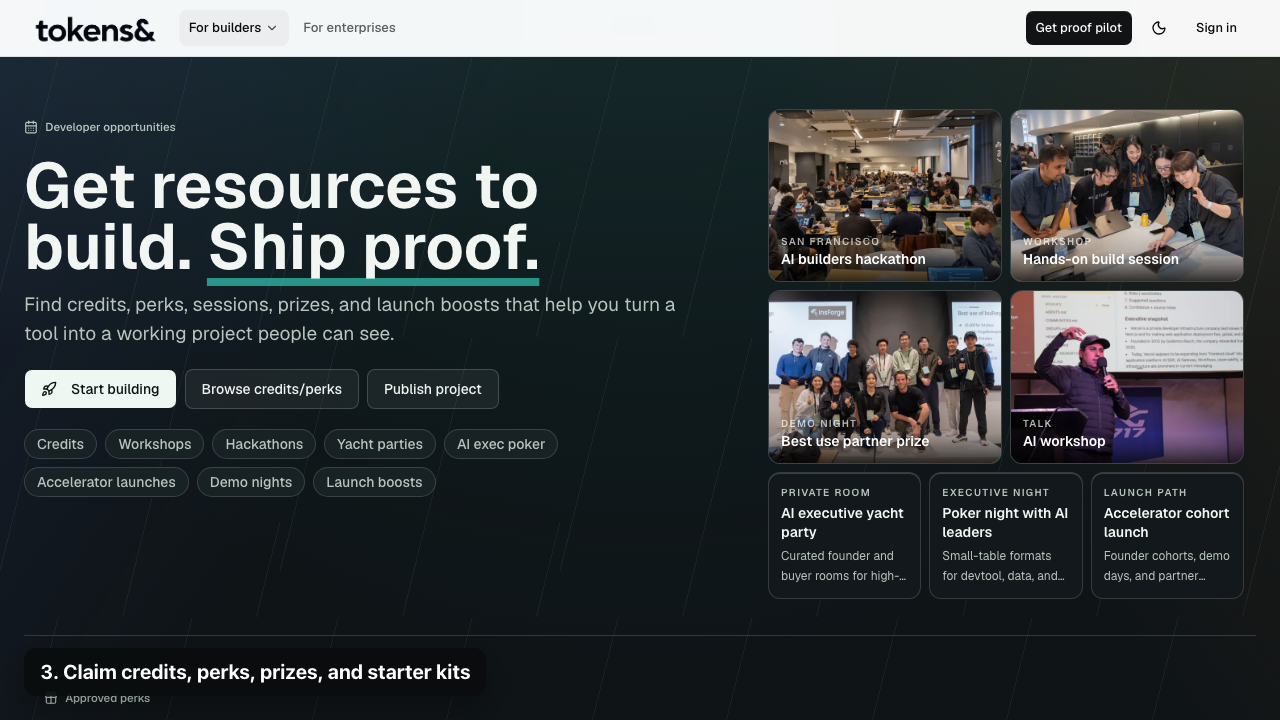Select the Accelerator launches chip
Viewport: 1280px width, 720px height.
click(106, 482)
